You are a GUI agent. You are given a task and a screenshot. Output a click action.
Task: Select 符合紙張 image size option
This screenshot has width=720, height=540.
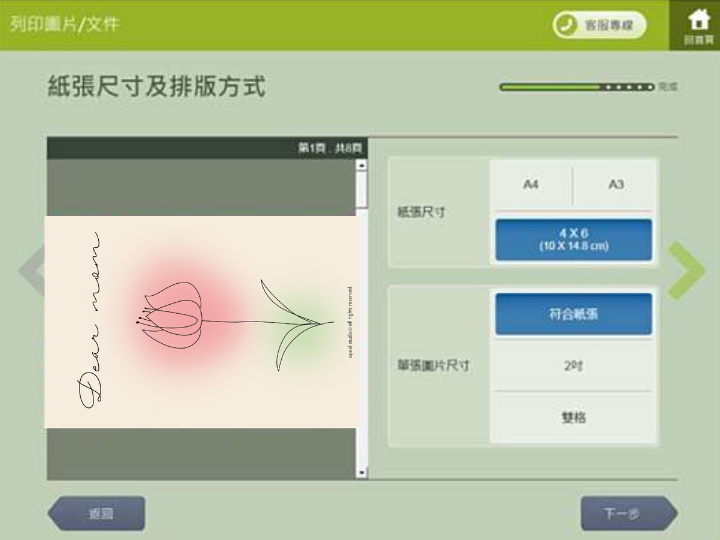coord(573,314)
